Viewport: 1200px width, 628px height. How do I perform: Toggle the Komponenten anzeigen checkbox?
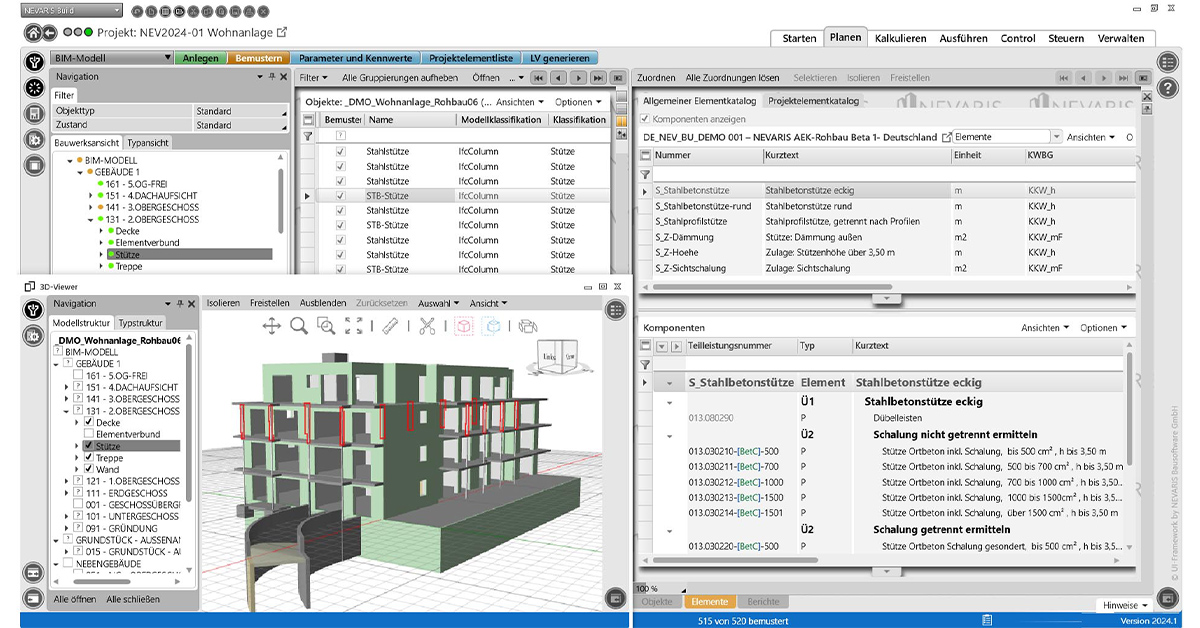(x=645, y=119)
